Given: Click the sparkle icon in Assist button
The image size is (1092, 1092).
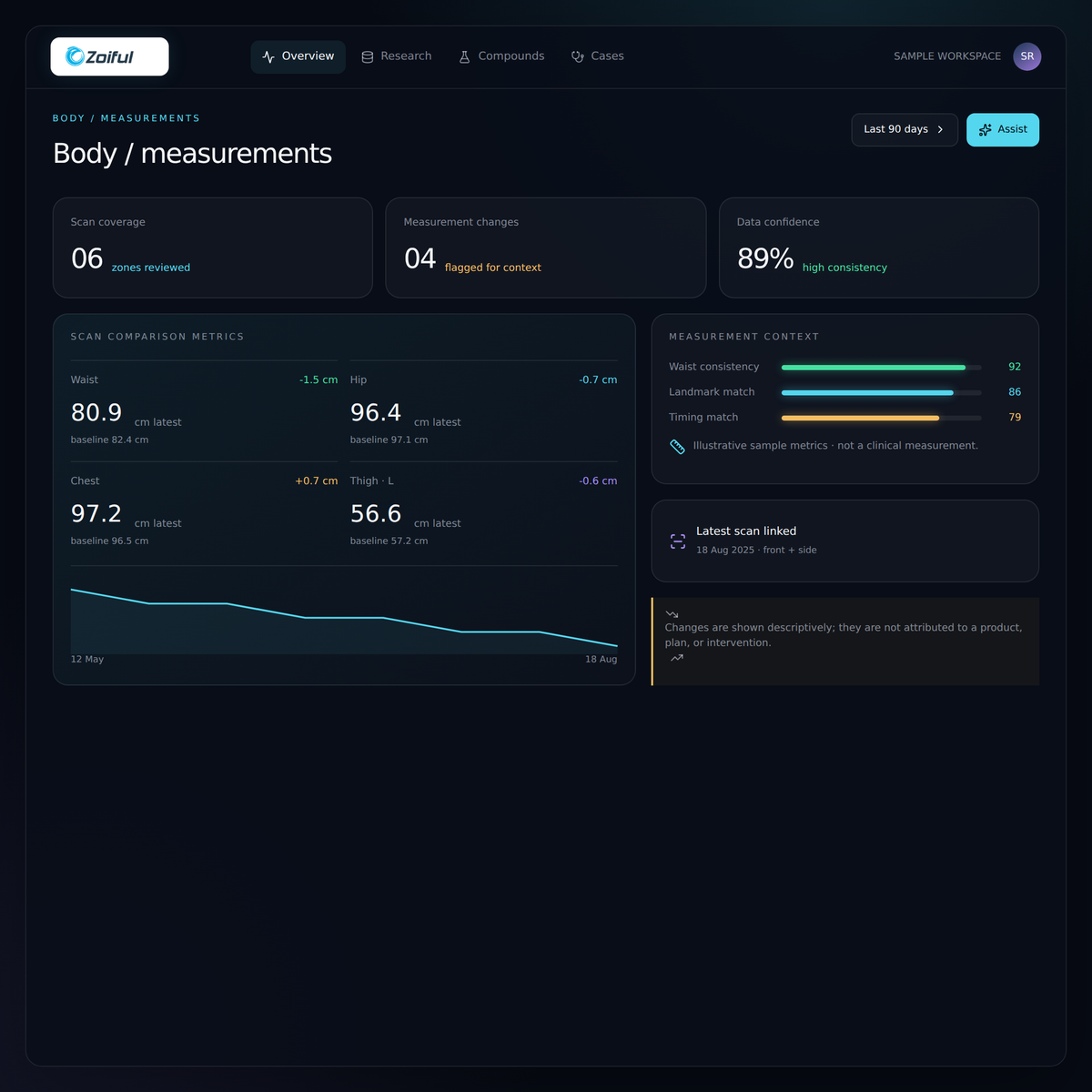Looking at the screenshot, I should coord(986,130).
